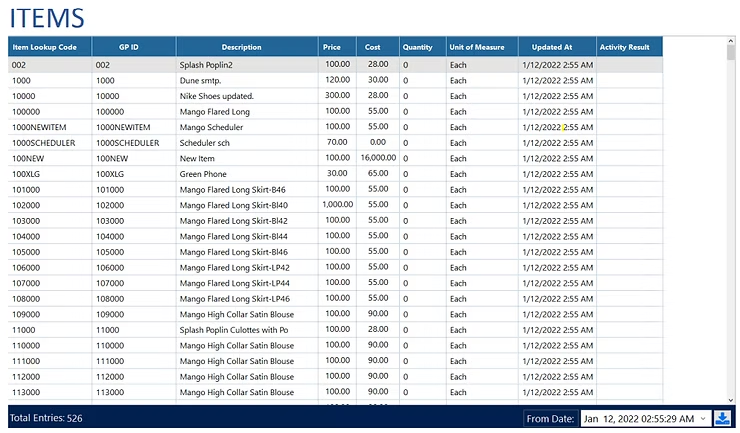Image resolution: width=740 pixels, height=433 pixels.
Task: Click the download icon in the footer
Action: (x=723, y=418)
